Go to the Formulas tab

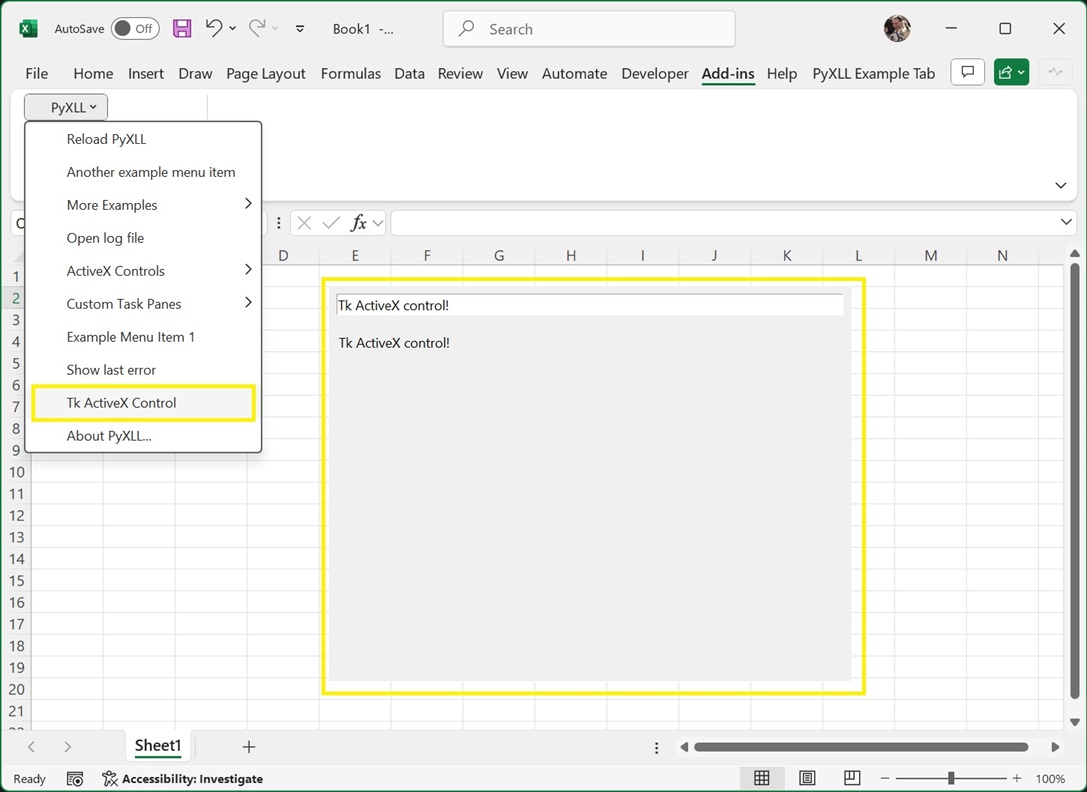[x=351, y=74]
